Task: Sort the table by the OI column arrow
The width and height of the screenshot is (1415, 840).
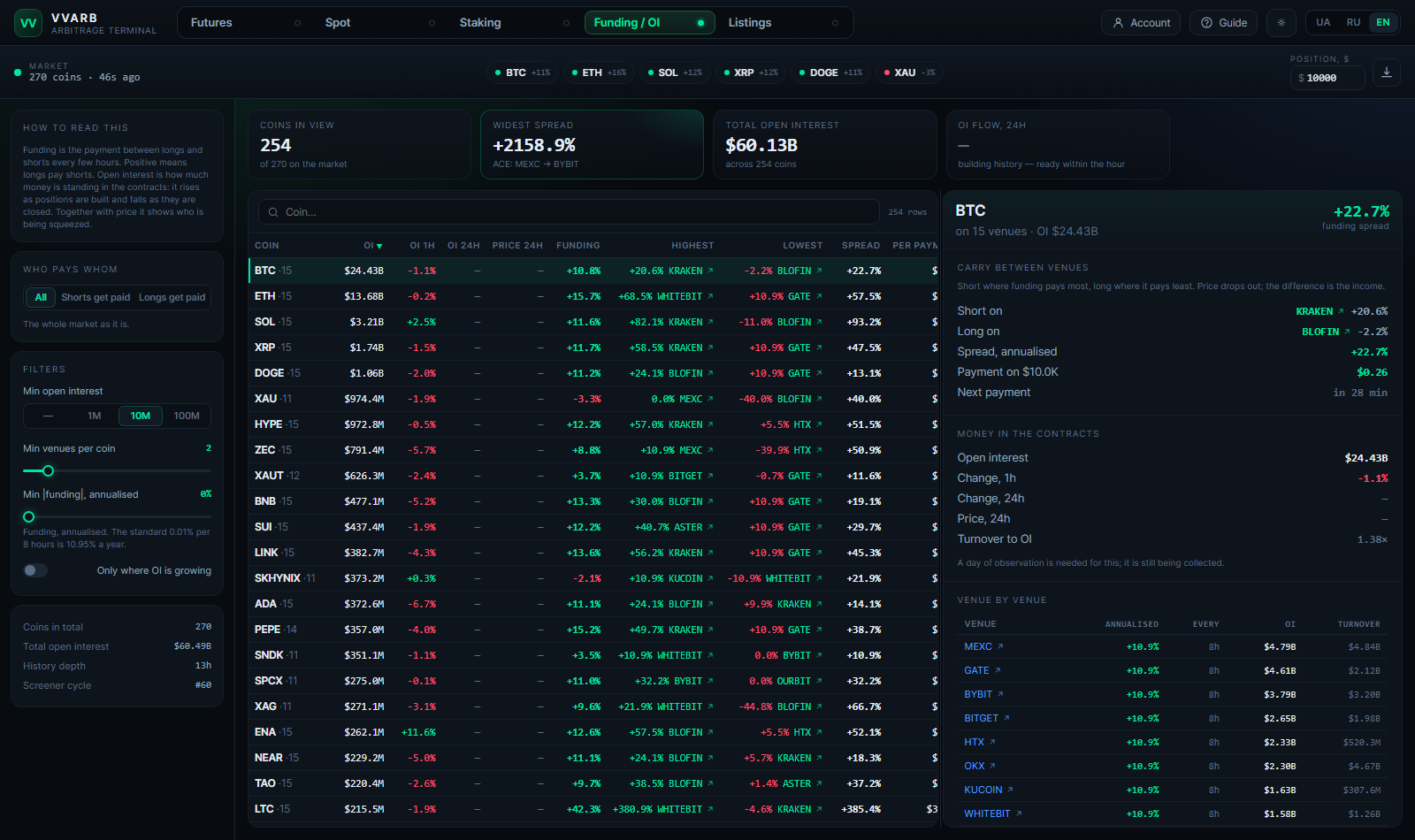Action: click(x=379, y=246)
